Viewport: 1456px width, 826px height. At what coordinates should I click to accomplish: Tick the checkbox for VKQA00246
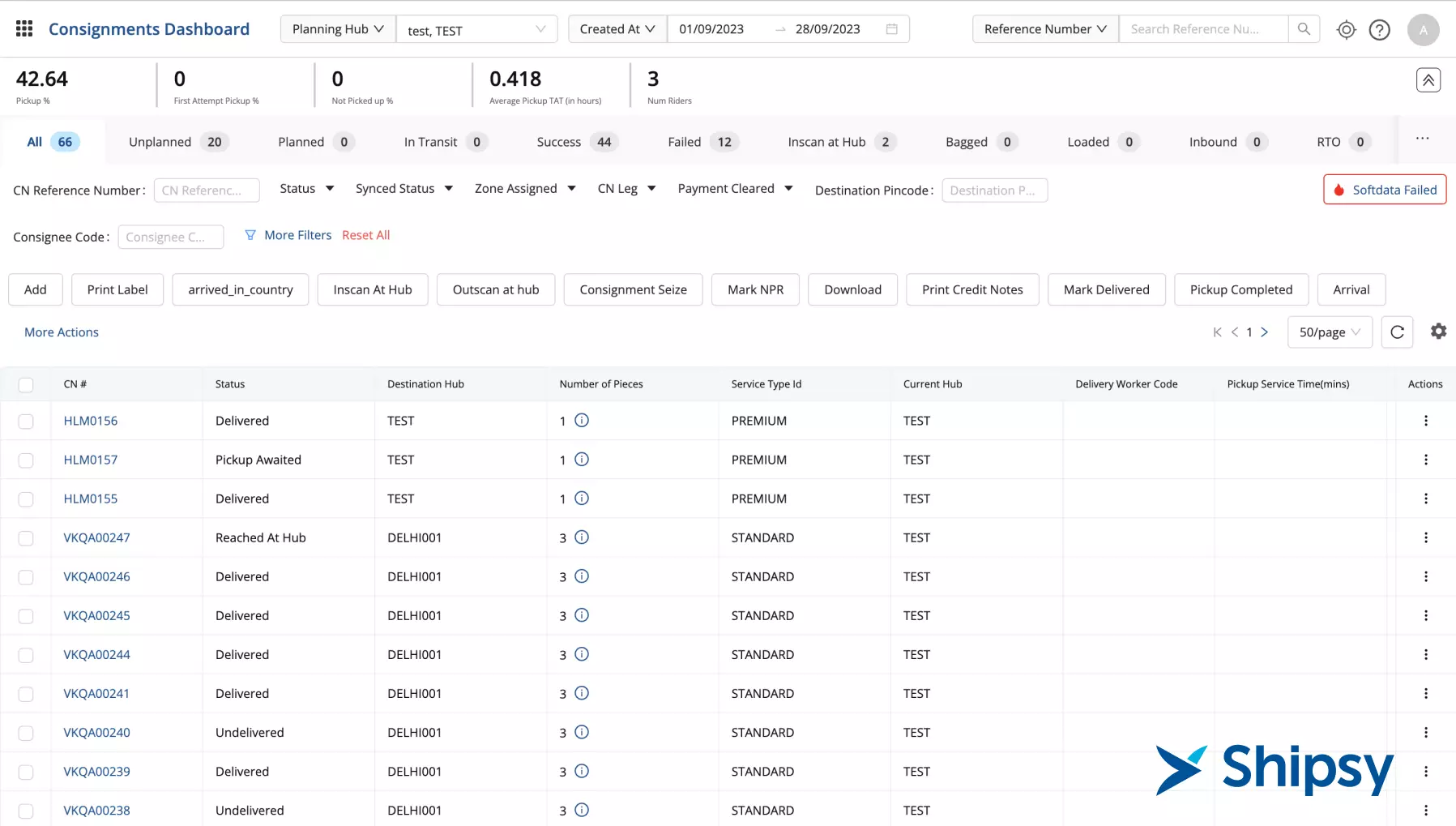coord(26,577)
